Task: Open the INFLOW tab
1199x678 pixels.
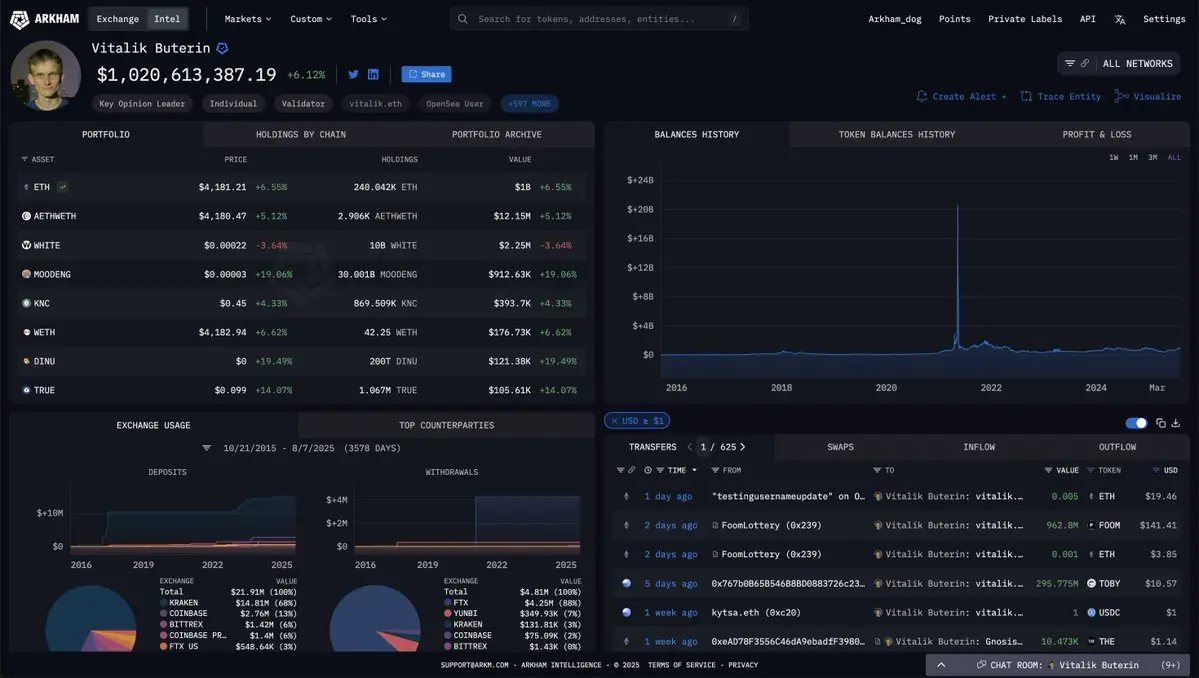Action: pyautogui.click(x=979, y=447)
